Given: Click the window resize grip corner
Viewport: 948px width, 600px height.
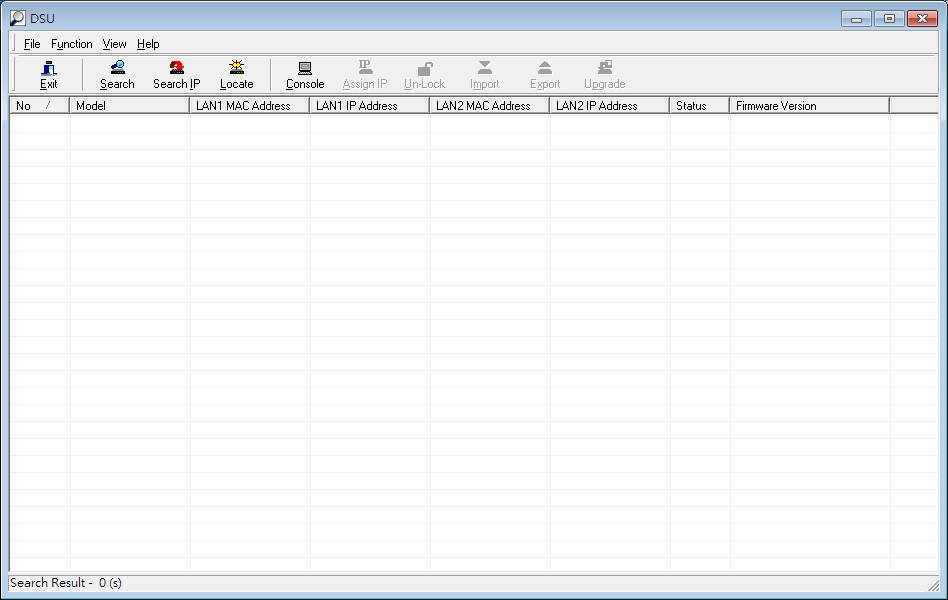Looking at the screenshot, I should pyautogui.click(x=933, y=584).
